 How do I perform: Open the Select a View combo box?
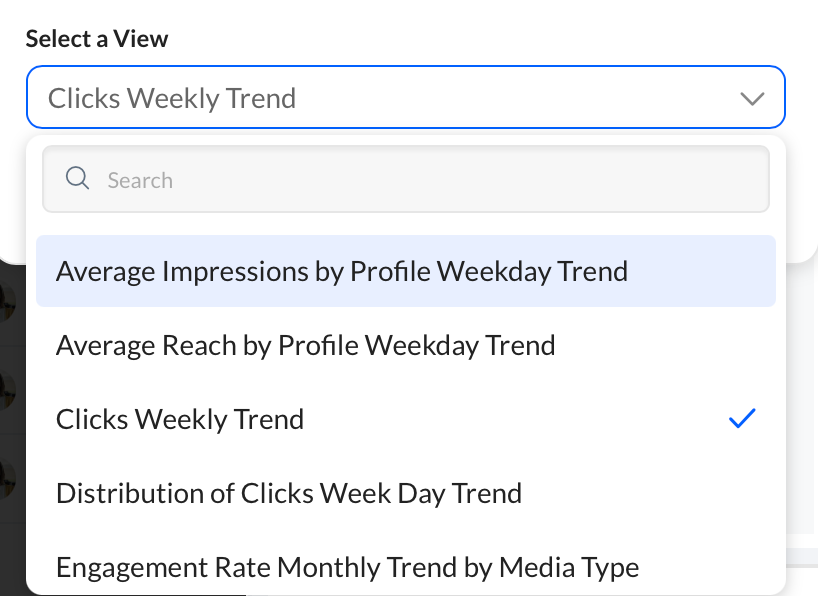pyautogui.click(x=406, y=97)
